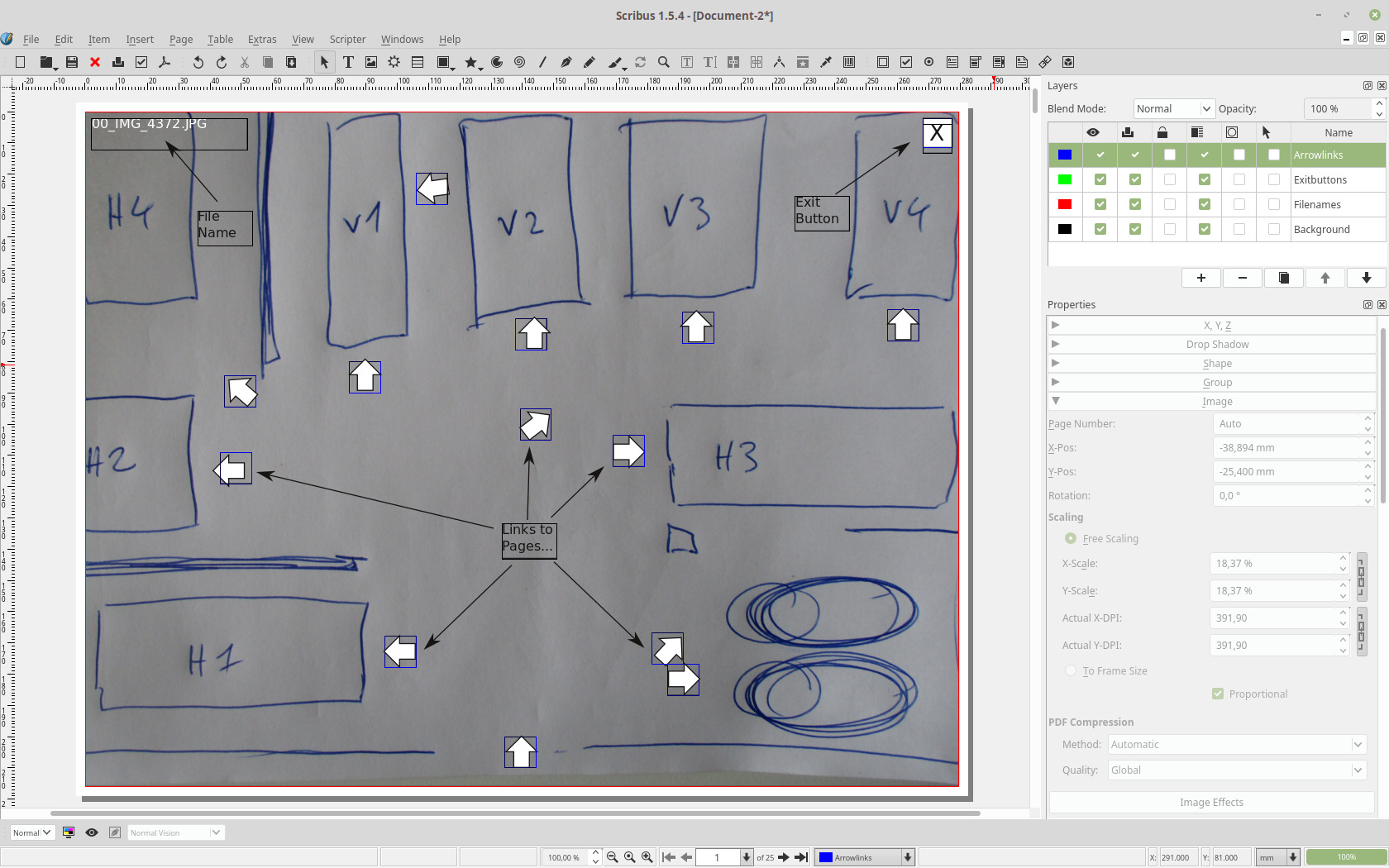
Task: Select the Free Scaling radio button
Action: tap(1071, 538)
